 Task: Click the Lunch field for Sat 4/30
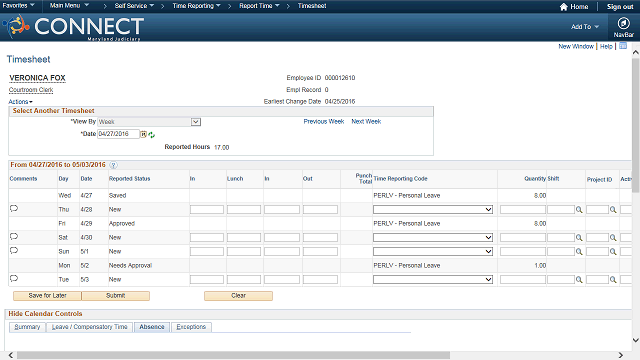pos(244,237)
